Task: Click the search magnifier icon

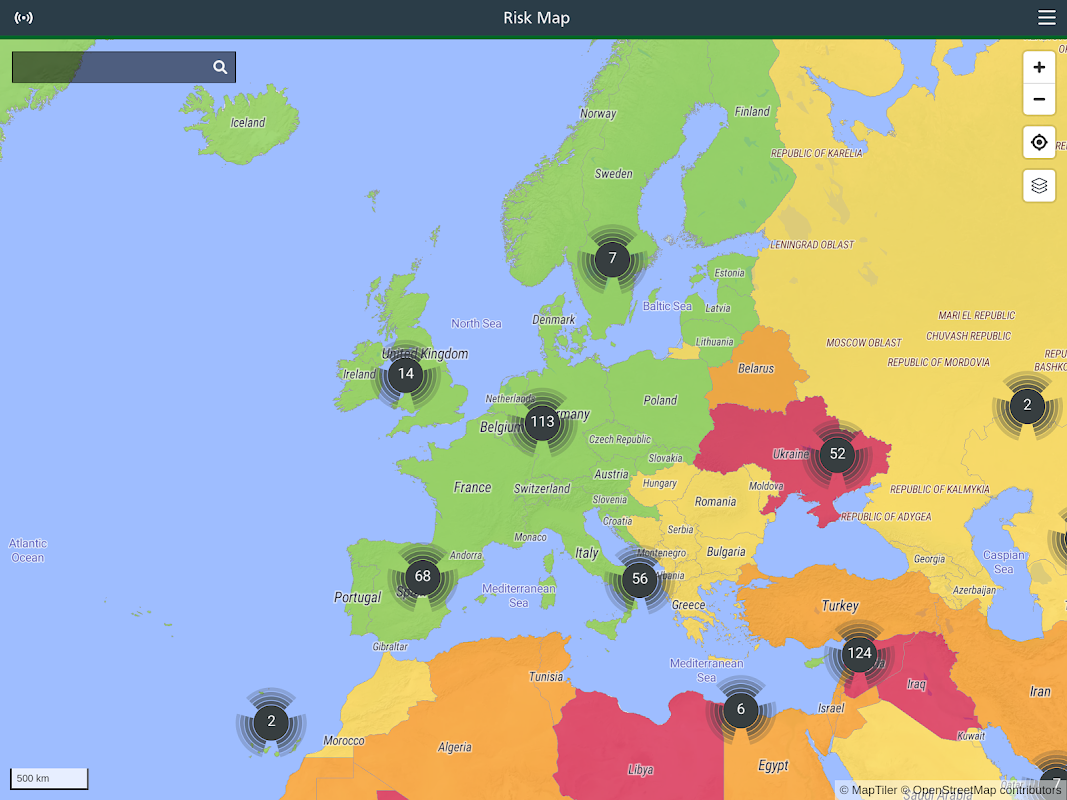Action: point(220,67)
